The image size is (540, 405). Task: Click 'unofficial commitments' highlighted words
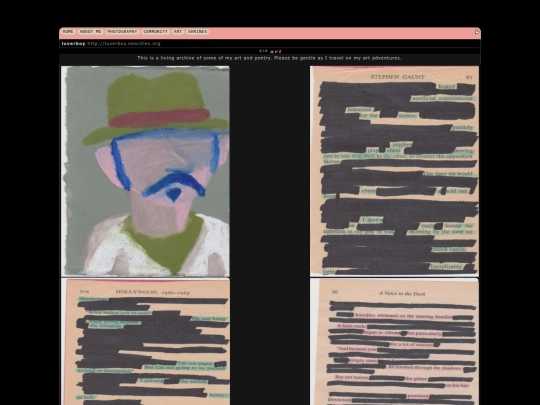point(443,98)
